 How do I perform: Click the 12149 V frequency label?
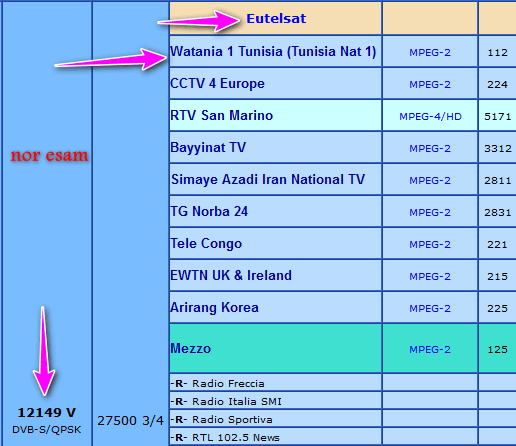(x=47, y=413)
